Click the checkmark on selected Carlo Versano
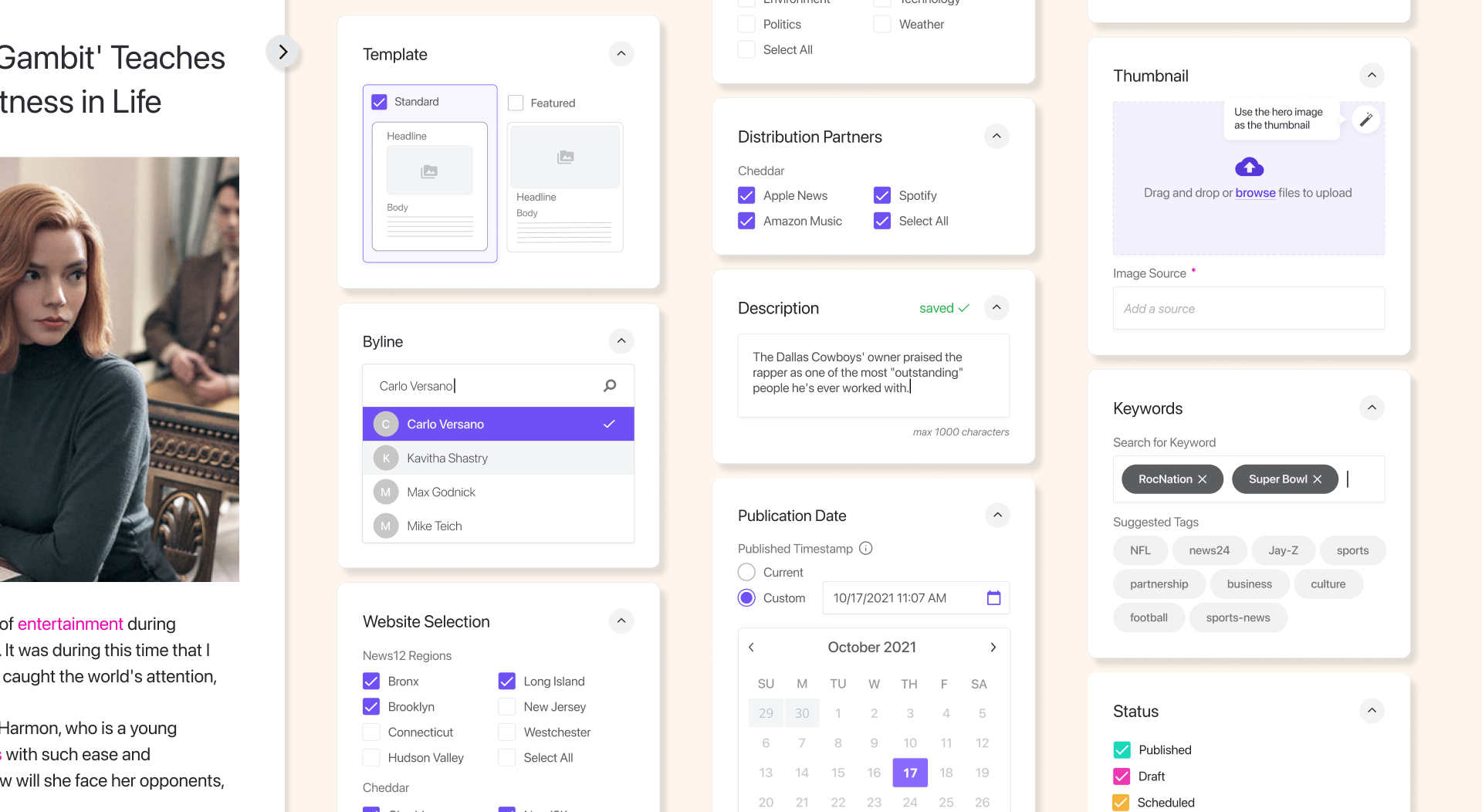The width and height of the screenshot is (1482, 812). pyautogui.click(x=609, y=425)
